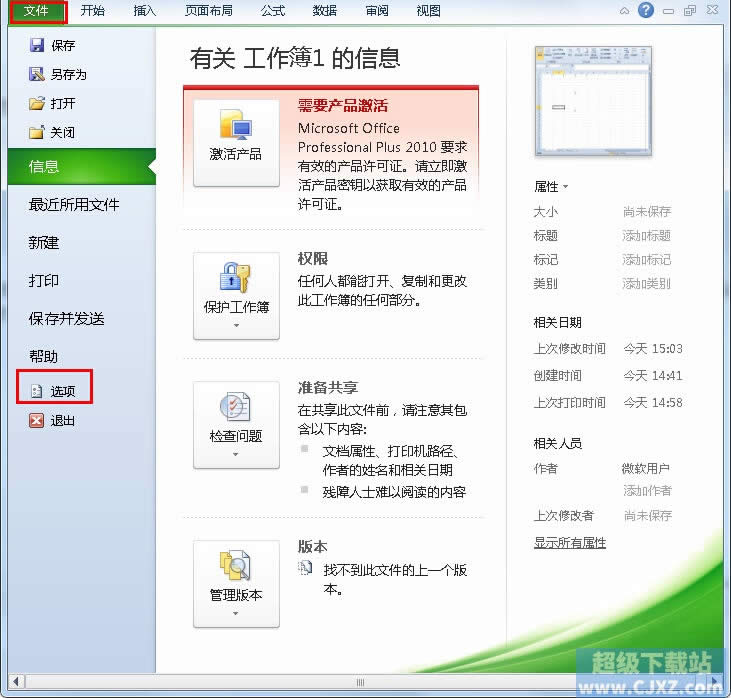This screenshot has width=731, height=698.
Task: Click the horizontal scrollbar left arrow
Action: (16, 681)
